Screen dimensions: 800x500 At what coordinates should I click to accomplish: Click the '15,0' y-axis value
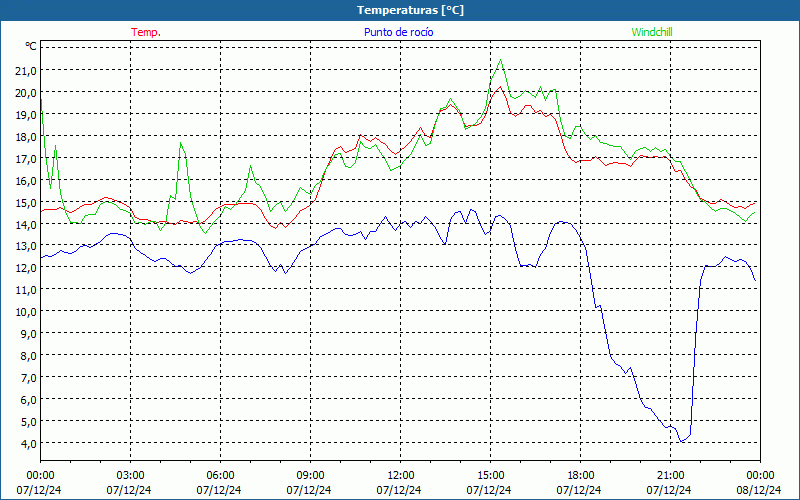tap(26, 203)
